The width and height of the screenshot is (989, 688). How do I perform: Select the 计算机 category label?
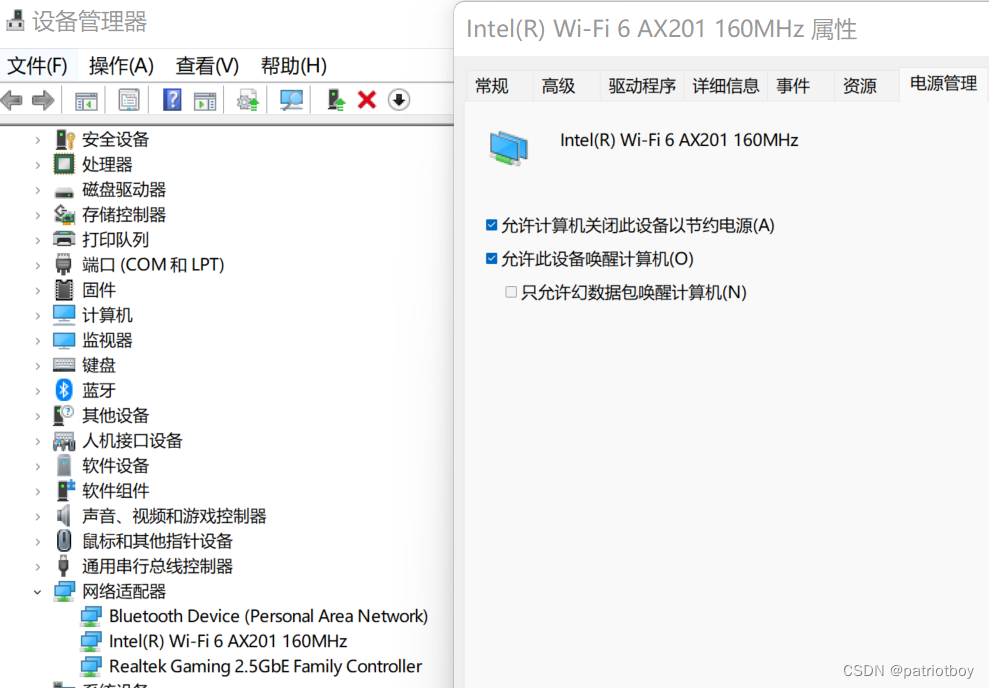107,315
